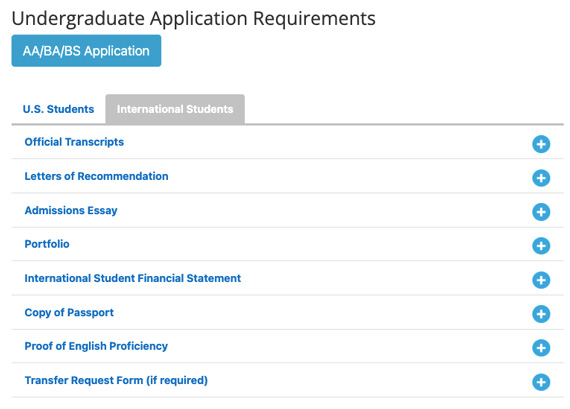Screen dimensions: 570x409
Task: Click plus icon for Proof of English Proficiency
Action: click(541, 348)
